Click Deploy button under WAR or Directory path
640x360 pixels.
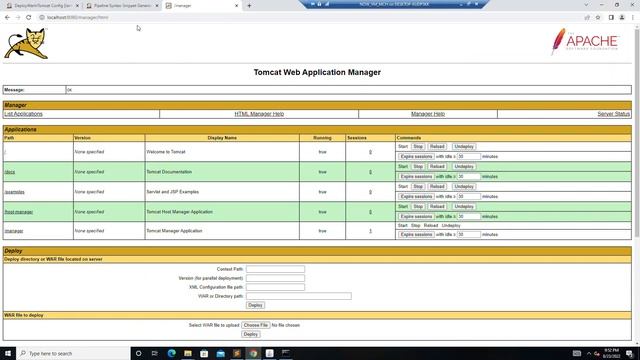[x=255, y=305]
